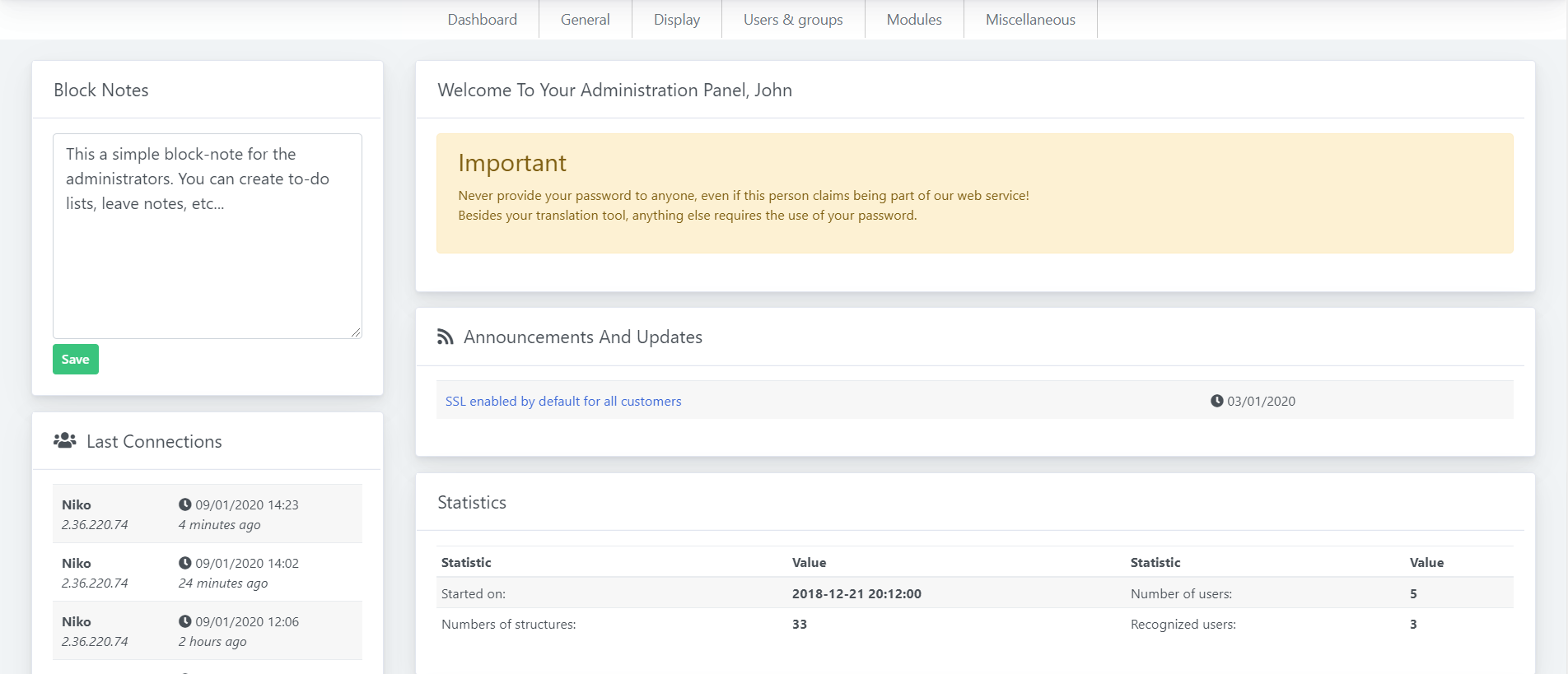Expand the Users & groups menu
This screenshot has height=674, width=1568.
792,20
